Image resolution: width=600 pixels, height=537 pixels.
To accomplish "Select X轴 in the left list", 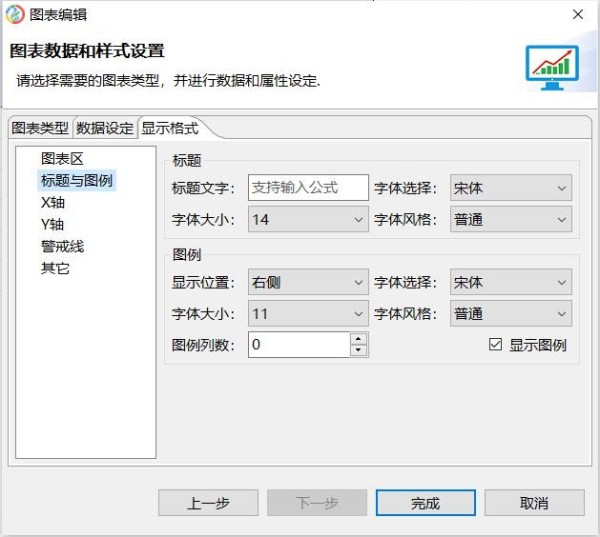I will point(54,202).
